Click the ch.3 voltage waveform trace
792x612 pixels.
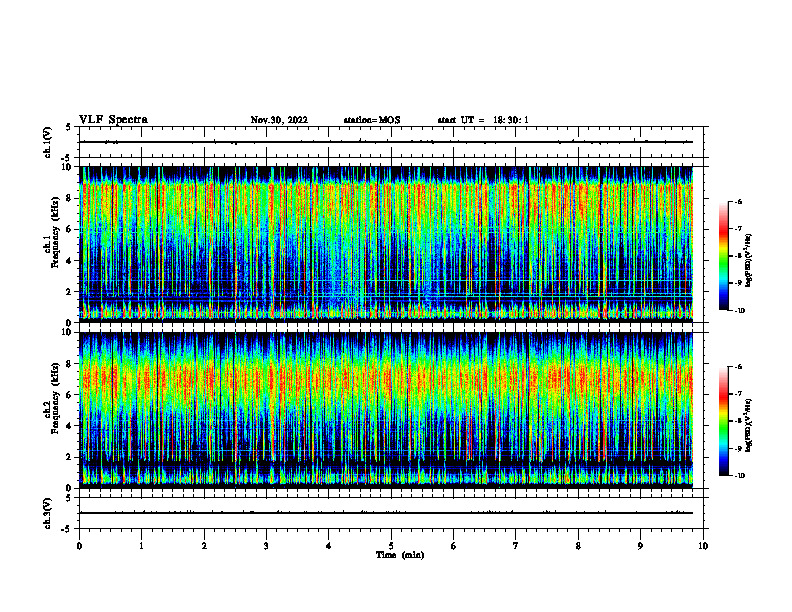pyautogui.click(x=386, y=513)
